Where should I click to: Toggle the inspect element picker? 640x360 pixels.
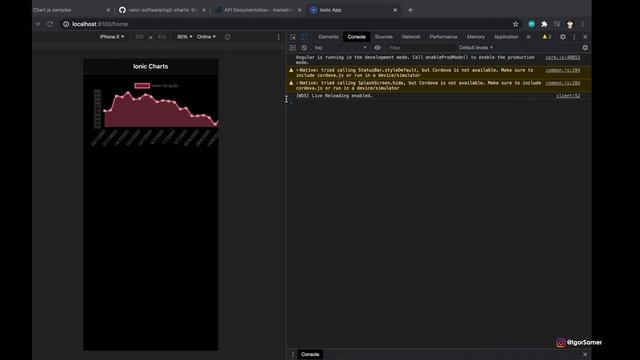tap(293, 37)
